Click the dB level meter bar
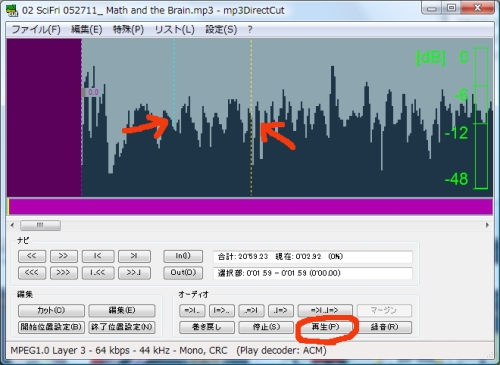The image size is (500, 365). coord(481,118)
